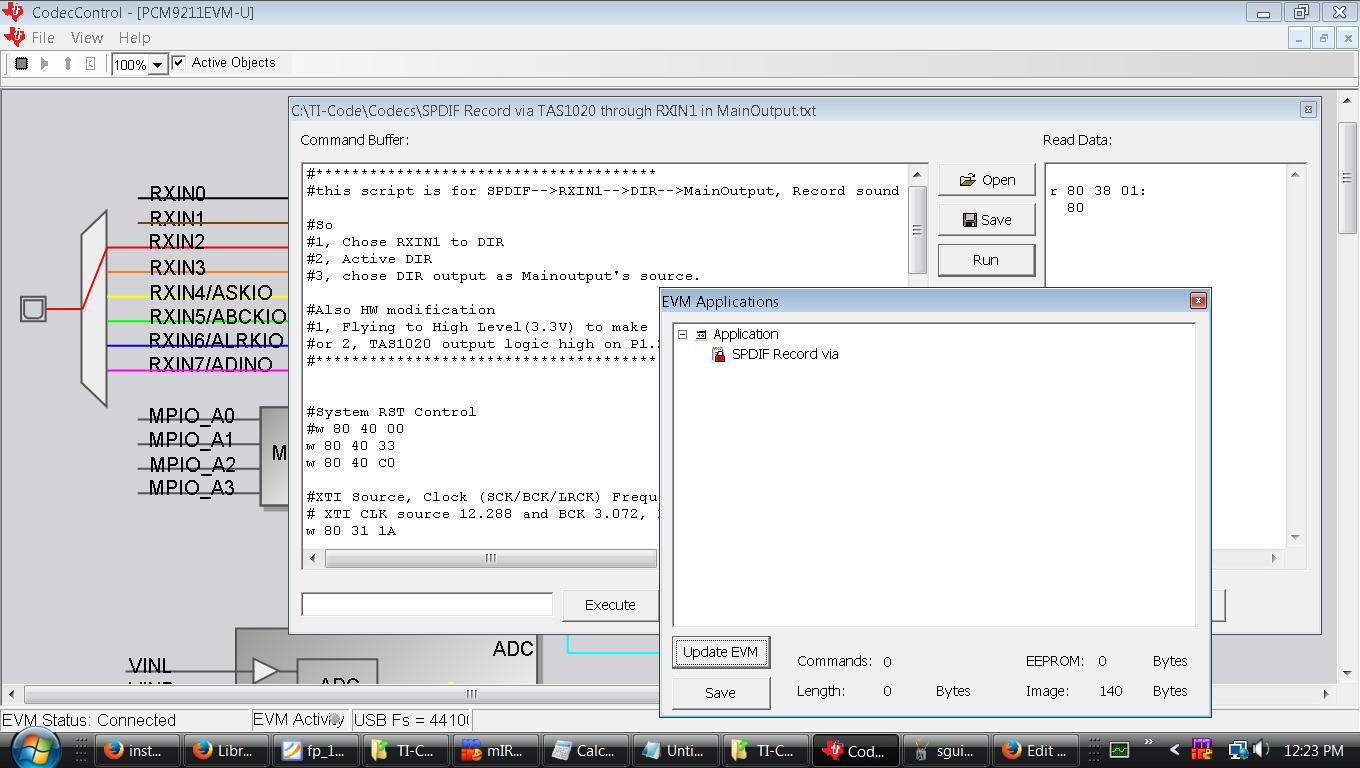
Task: Click the green run arrow toolbar icon
Action: (x=42, y=63)
